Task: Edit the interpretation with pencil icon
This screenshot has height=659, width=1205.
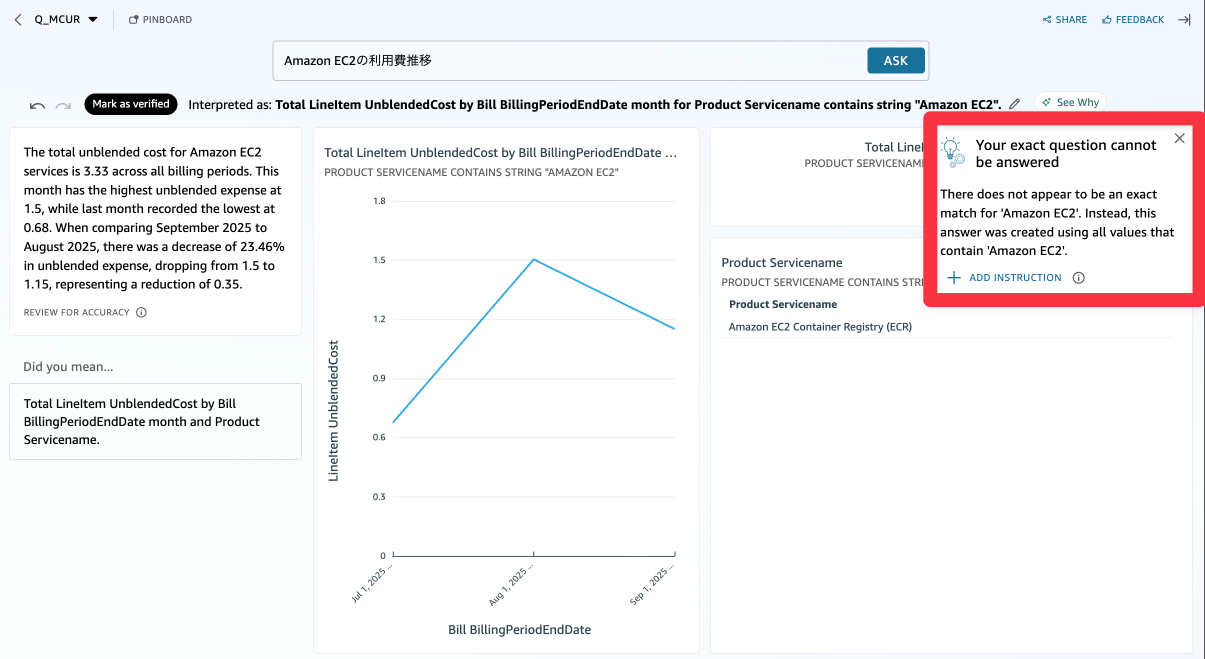Action: [x=1015, y=103]
